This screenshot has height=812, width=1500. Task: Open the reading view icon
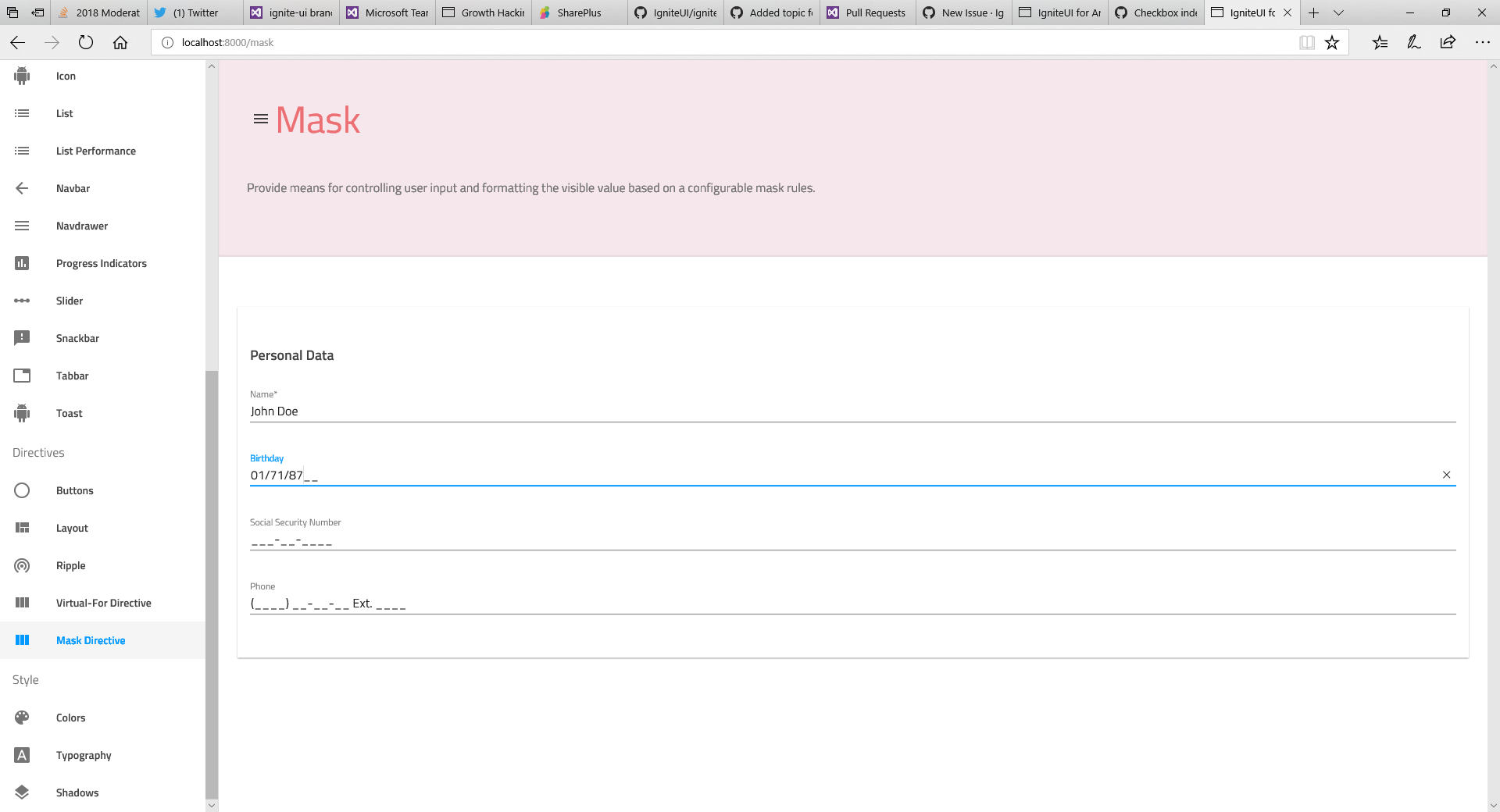tap(1307, 42)
